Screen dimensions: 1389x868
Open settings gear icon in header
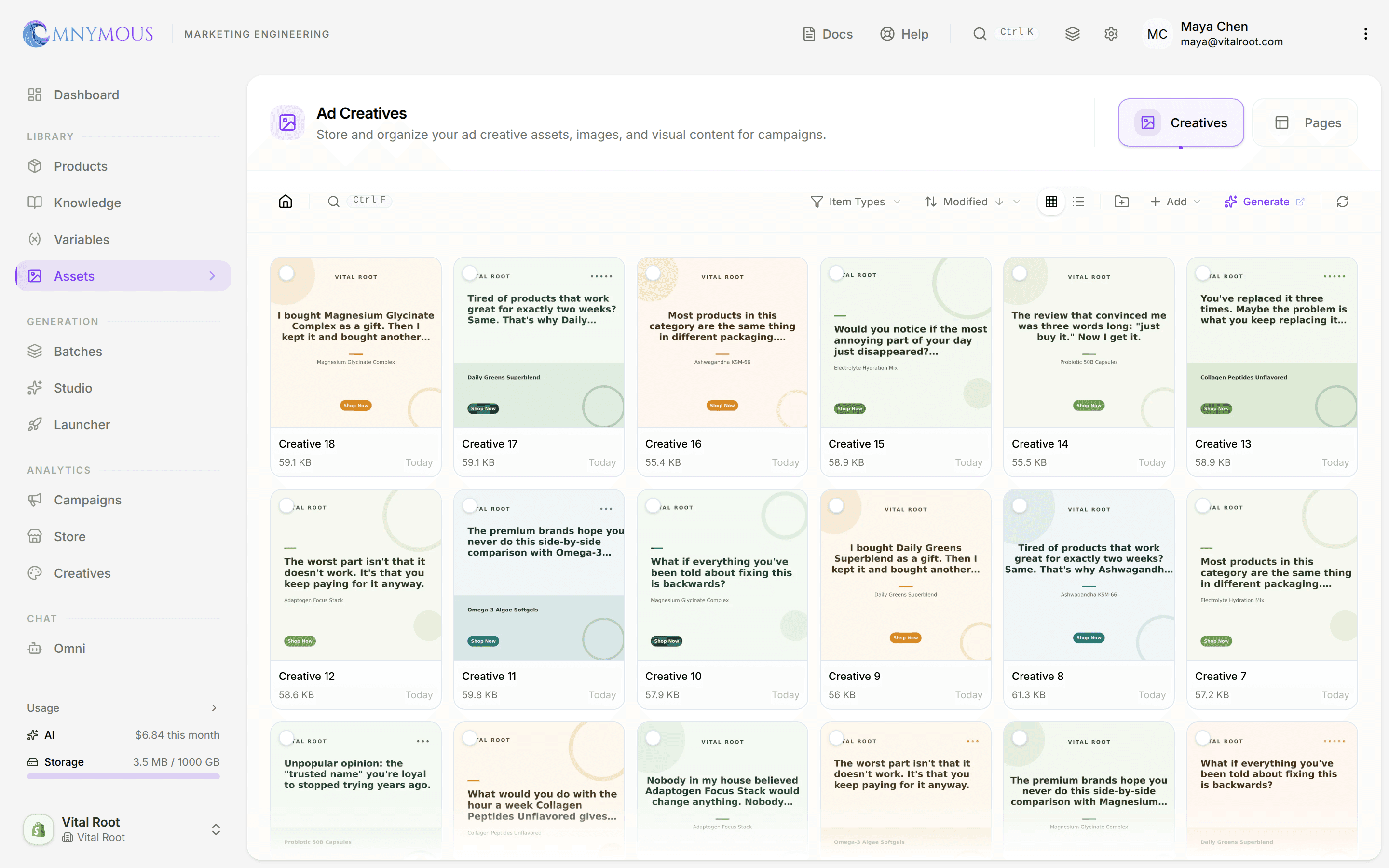click(x=1111, y=34)
